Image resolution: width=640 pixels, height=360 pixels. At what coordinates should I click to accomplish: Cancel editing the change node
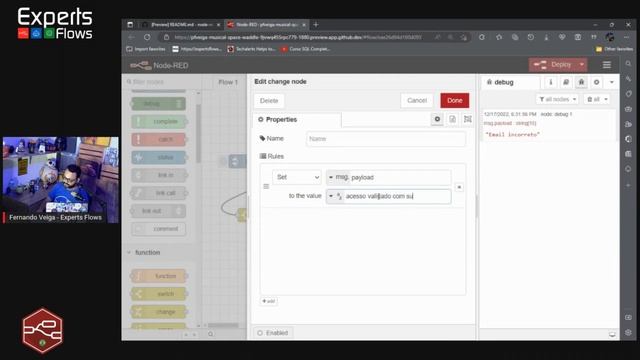point(417,100)
